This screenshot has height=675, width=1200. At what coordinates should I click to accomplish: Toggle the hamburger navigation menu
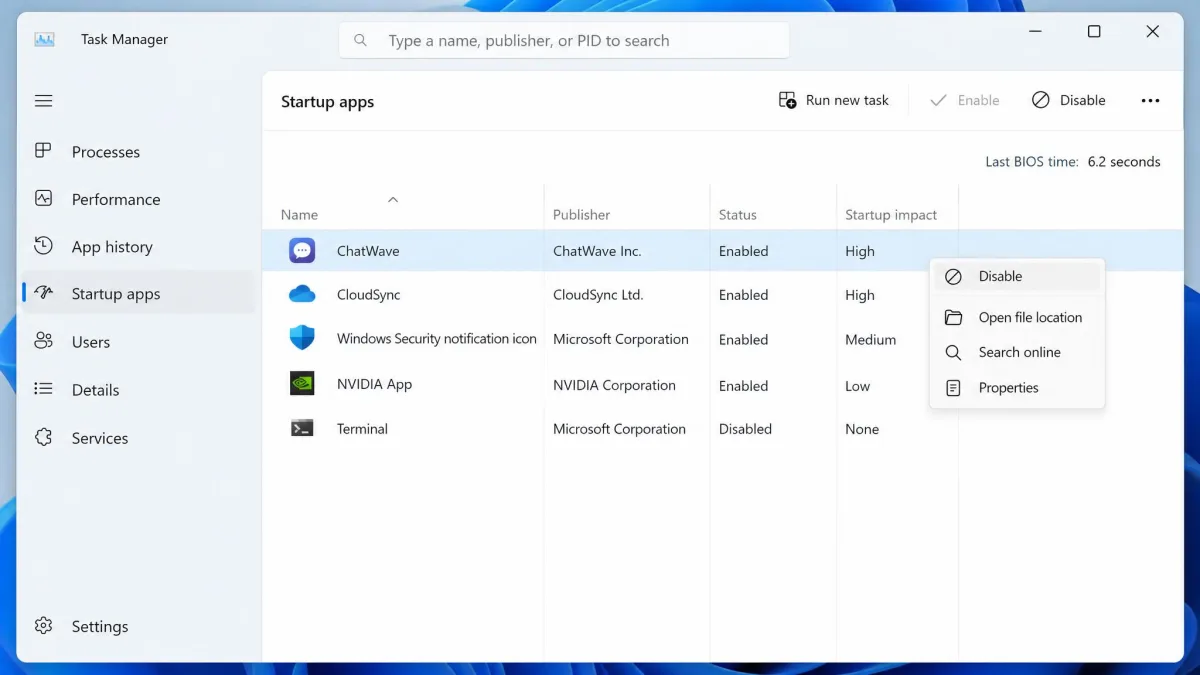point(43,101)
